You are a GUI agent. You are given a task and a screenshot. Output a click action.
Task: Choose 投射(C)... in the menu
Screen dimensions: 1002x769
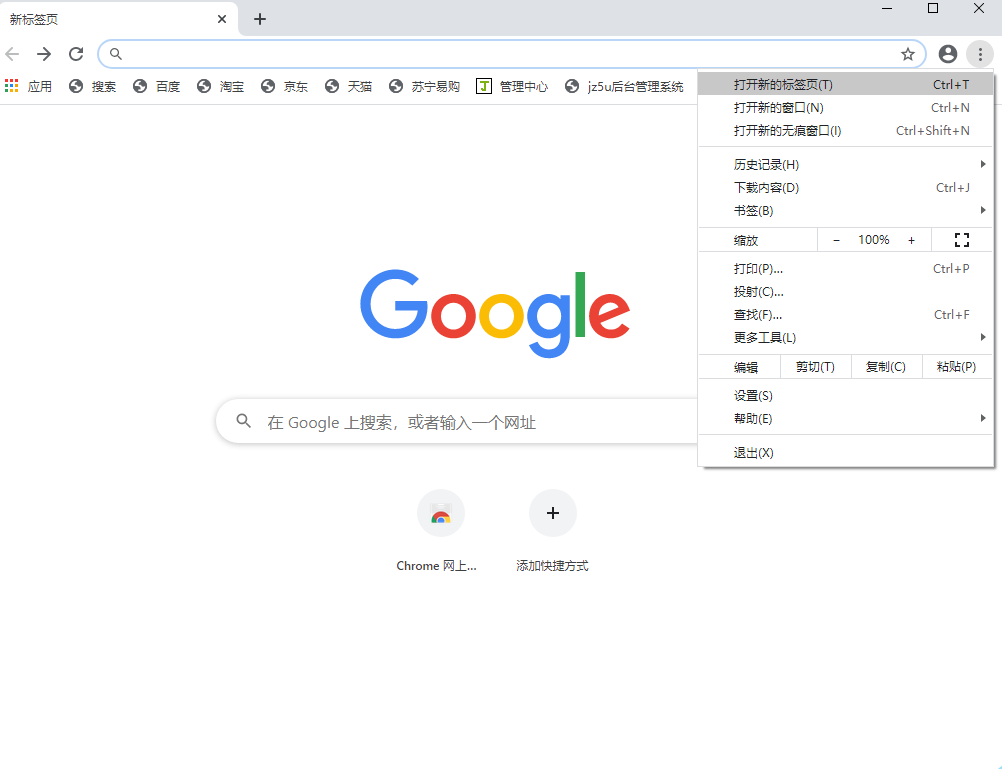tap(845, 292)
